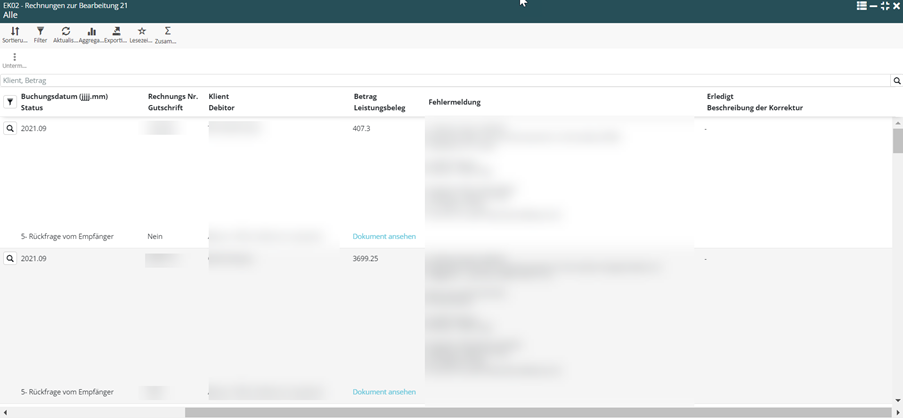The image size is (903, 418).
Task: Open the Untermenü three-dot menu
Action: pos(14,60)
